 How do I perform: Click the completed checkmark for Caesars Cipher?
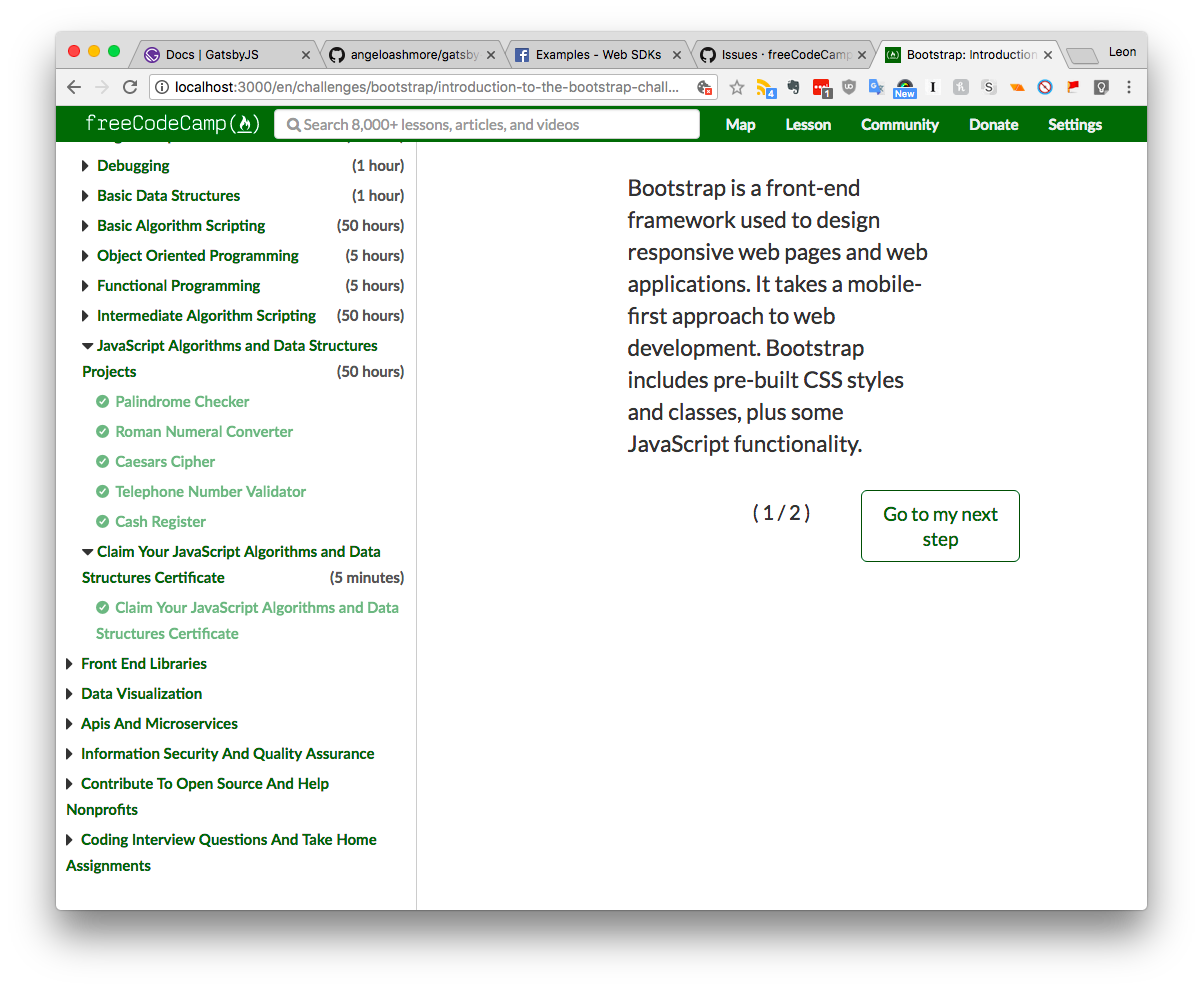pyautogui.click(x=102, y=461)
